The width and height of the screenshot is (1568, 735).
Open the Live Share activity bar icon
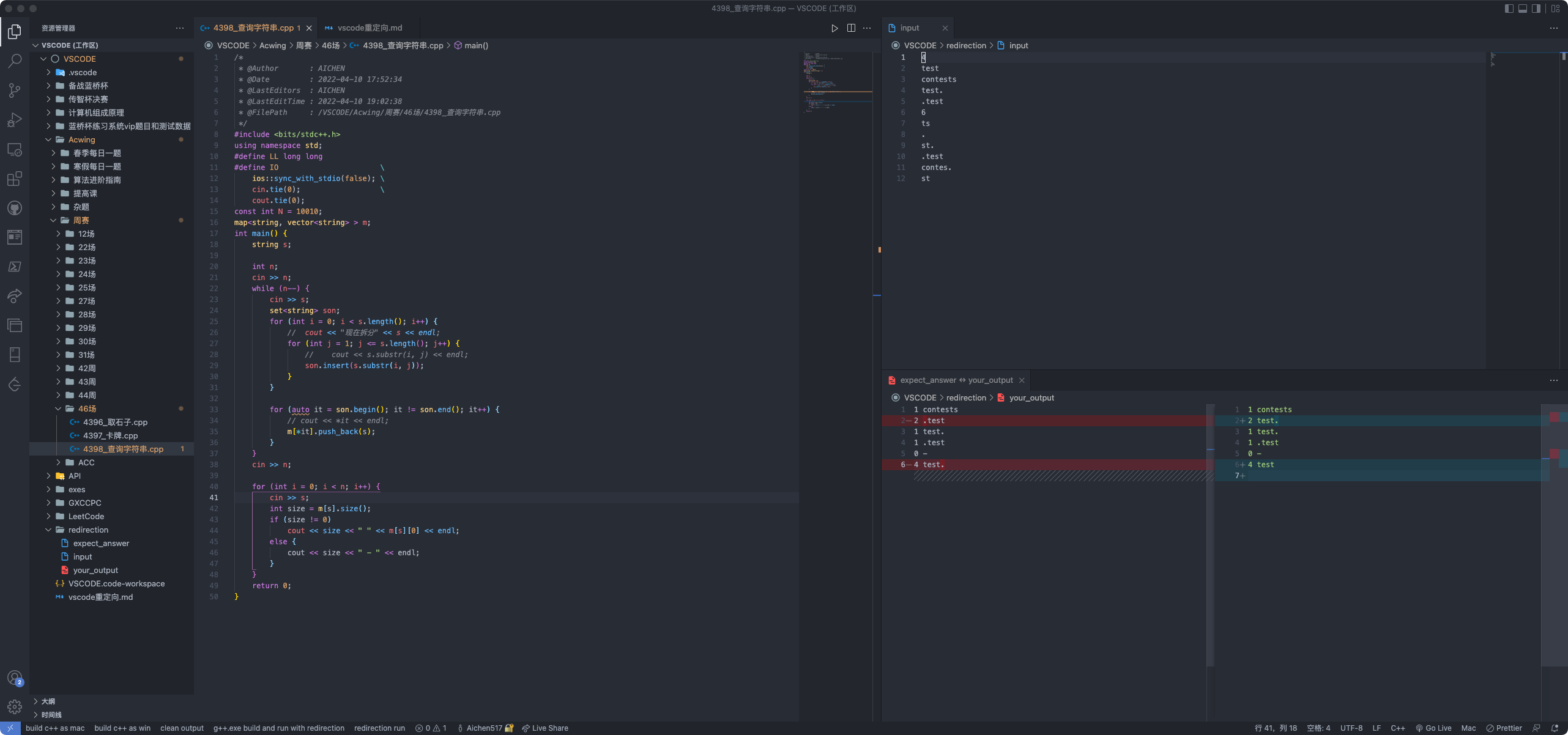[x=15, y=296]
